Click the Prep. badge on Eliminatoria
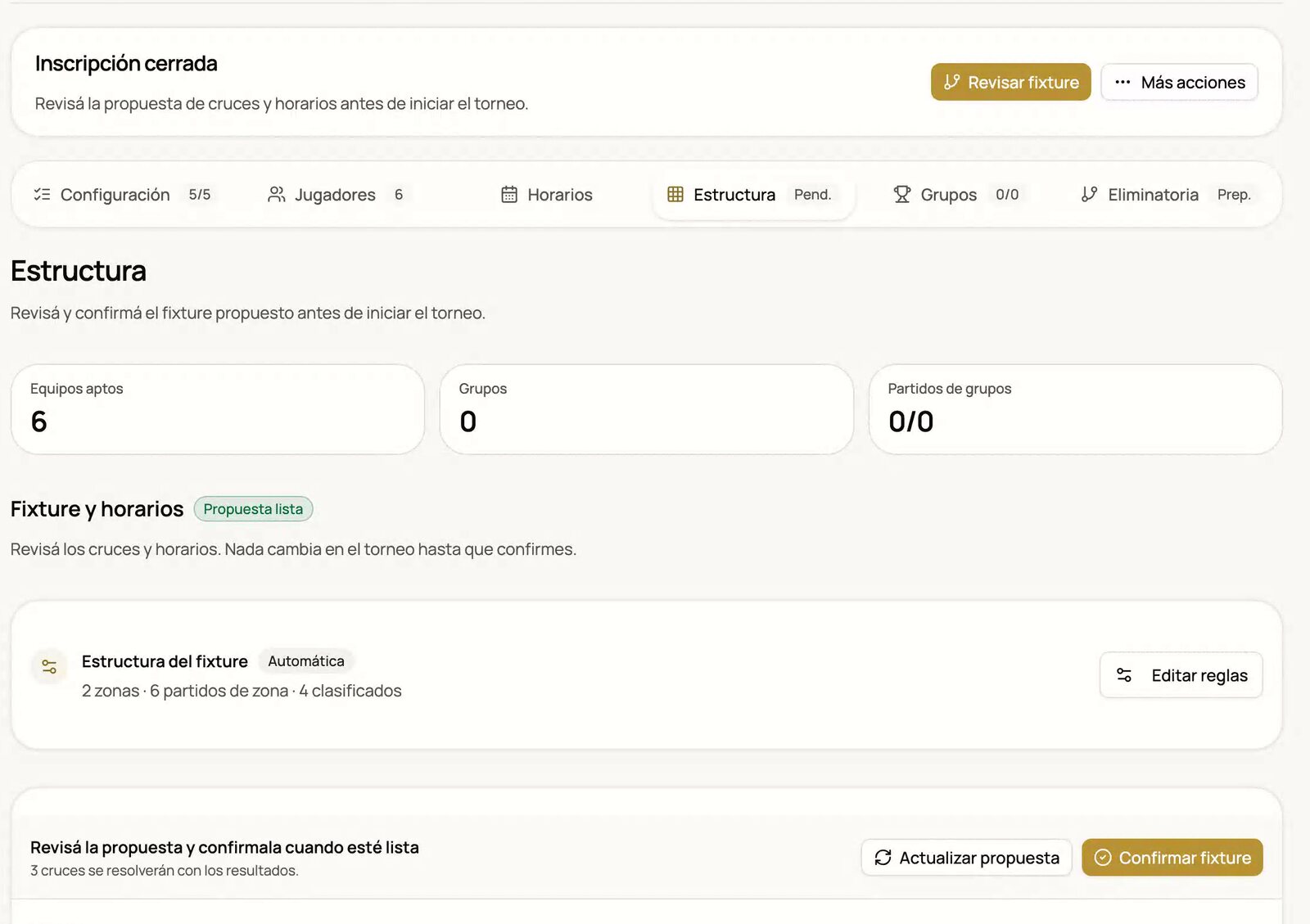1310x924 pixels. click(1234, 195)
